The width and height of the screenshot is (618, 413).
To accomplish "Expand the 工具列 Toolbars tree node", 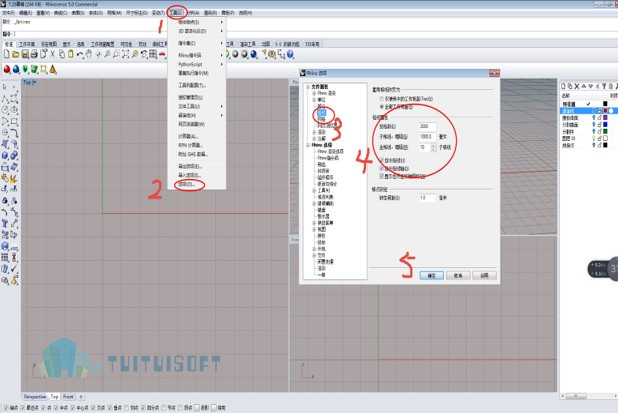I will pos(314,191).
